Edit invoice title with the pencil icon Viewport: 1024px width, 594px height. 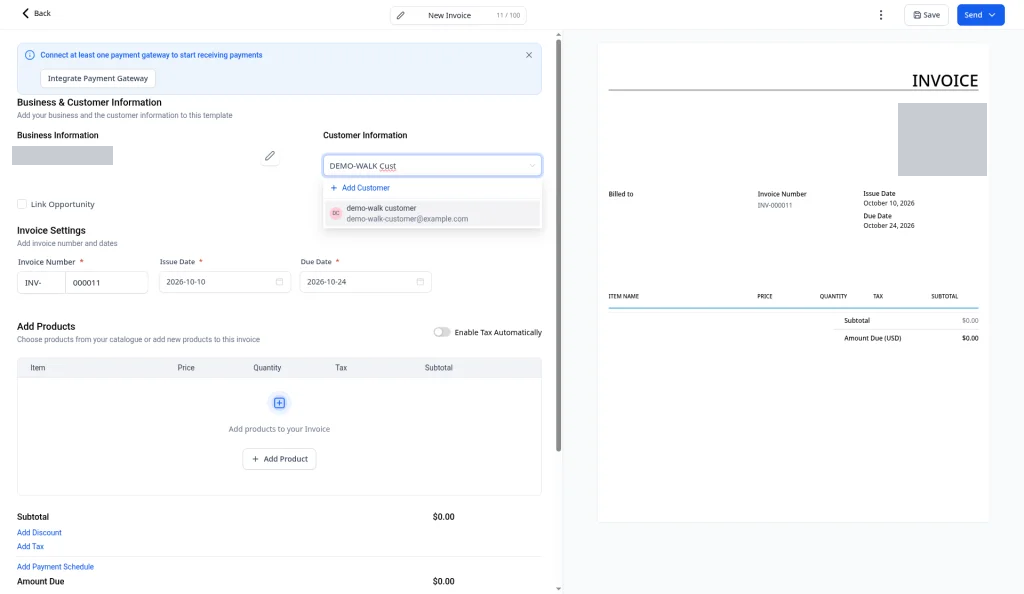400,15
